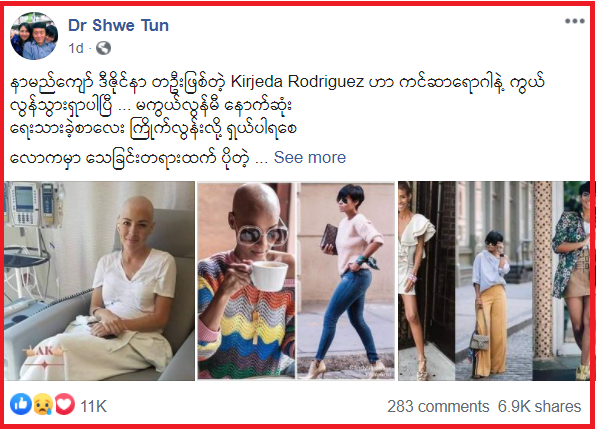596x430 pixels.
Task: Click the Kirjeda Rodriguez name in post text
Action: click(x=297, y=81)
